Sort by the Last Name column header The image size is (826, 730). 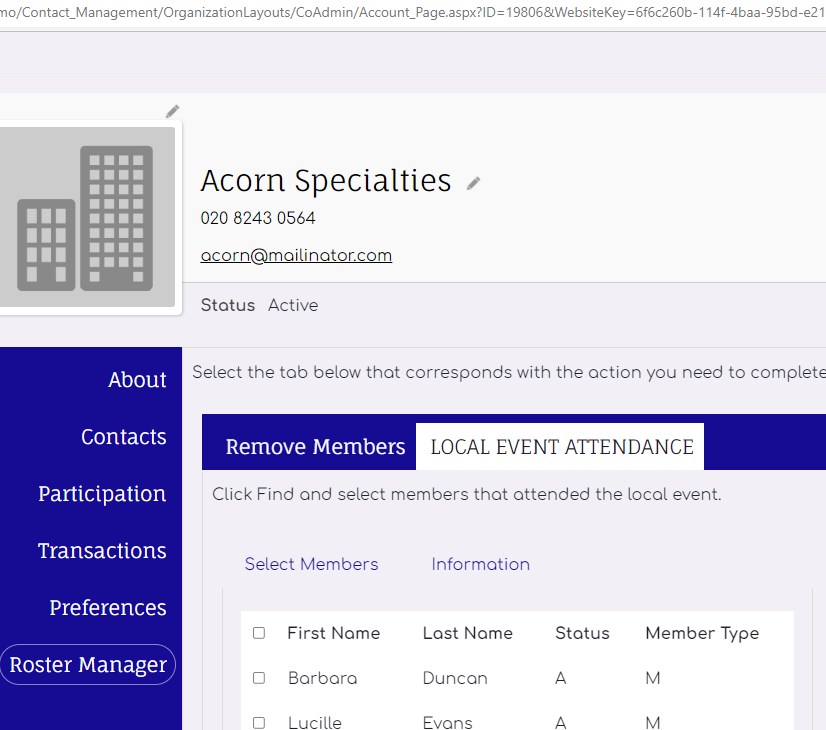click(x=467, y=633)
